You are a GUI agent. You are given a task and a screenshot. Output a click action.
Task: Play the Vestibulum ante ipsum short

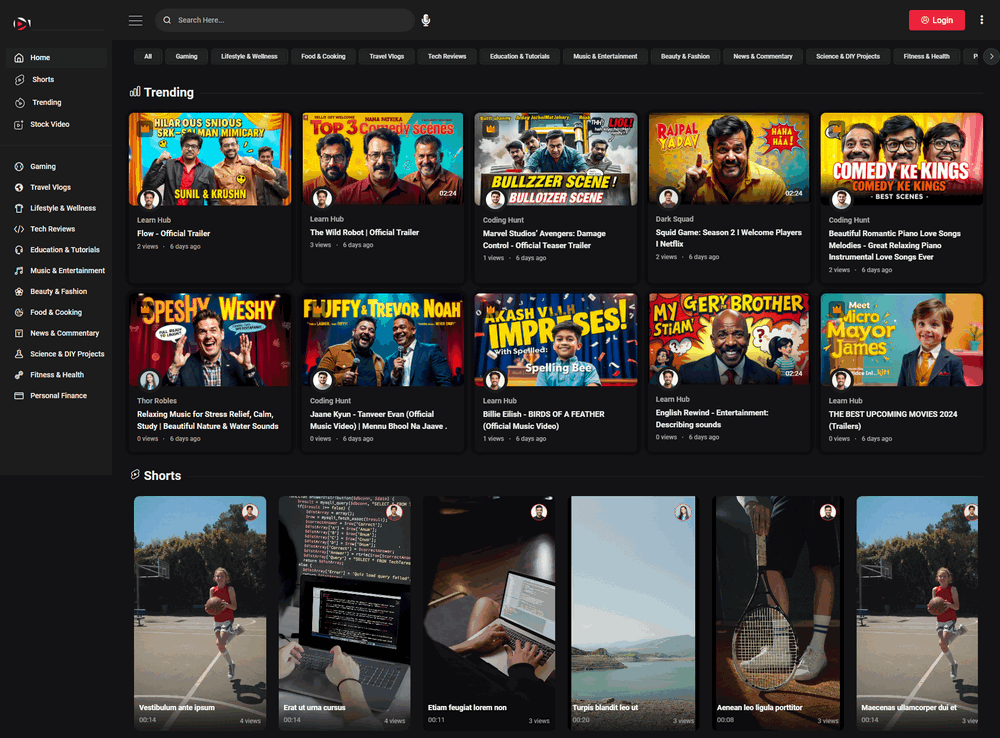coord(200,613)
